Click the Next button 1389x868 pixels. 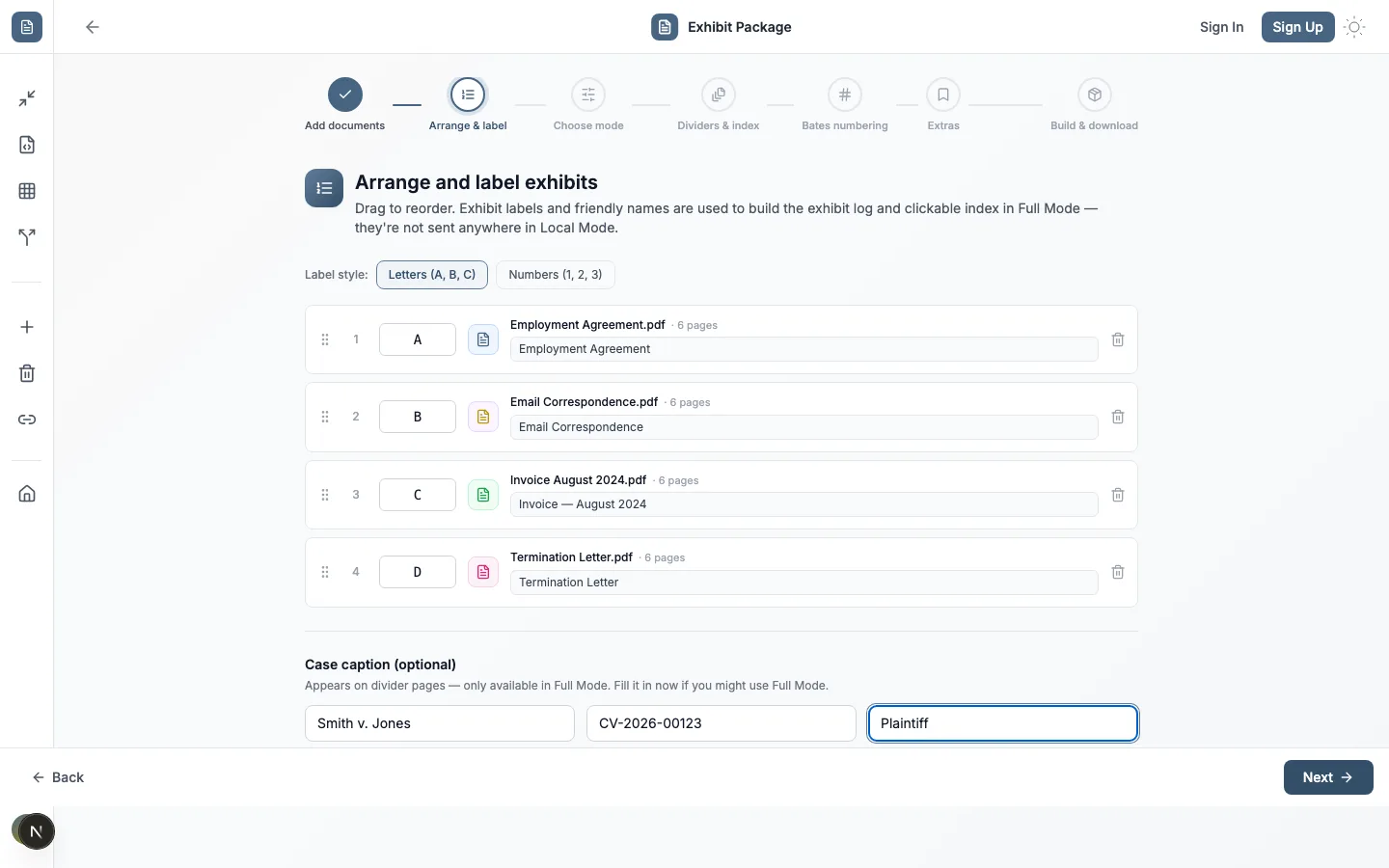(x=1328, y=777)
